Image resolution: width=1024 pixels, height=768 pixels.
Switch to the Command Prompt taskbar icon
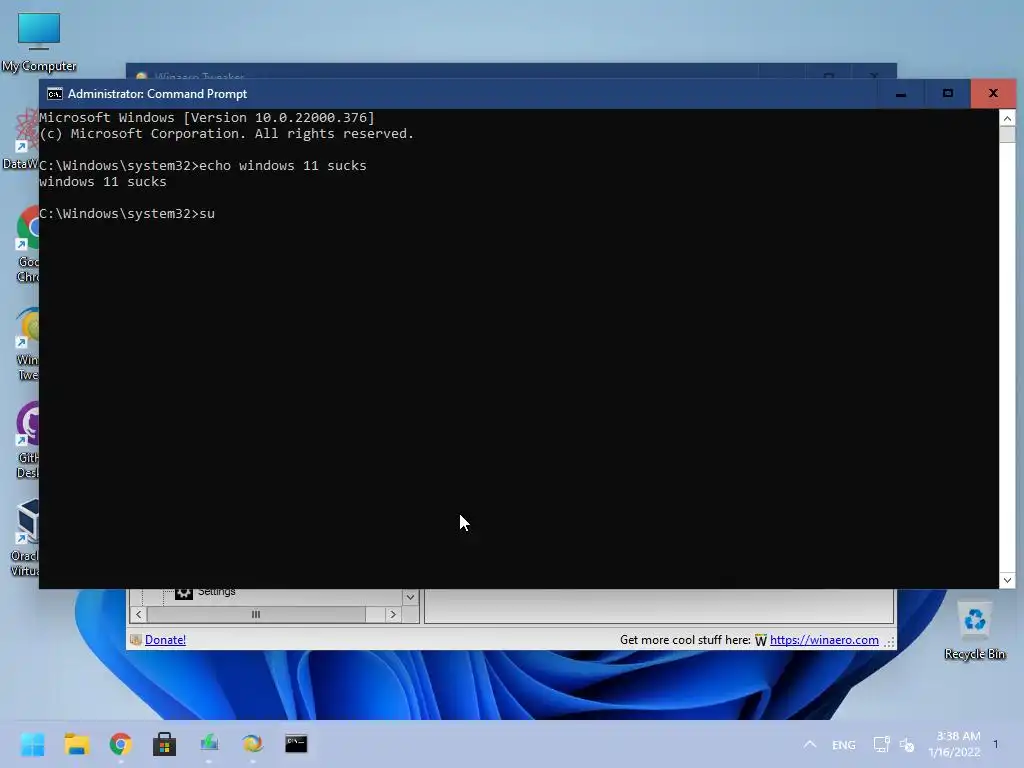[x=296, y=743]
